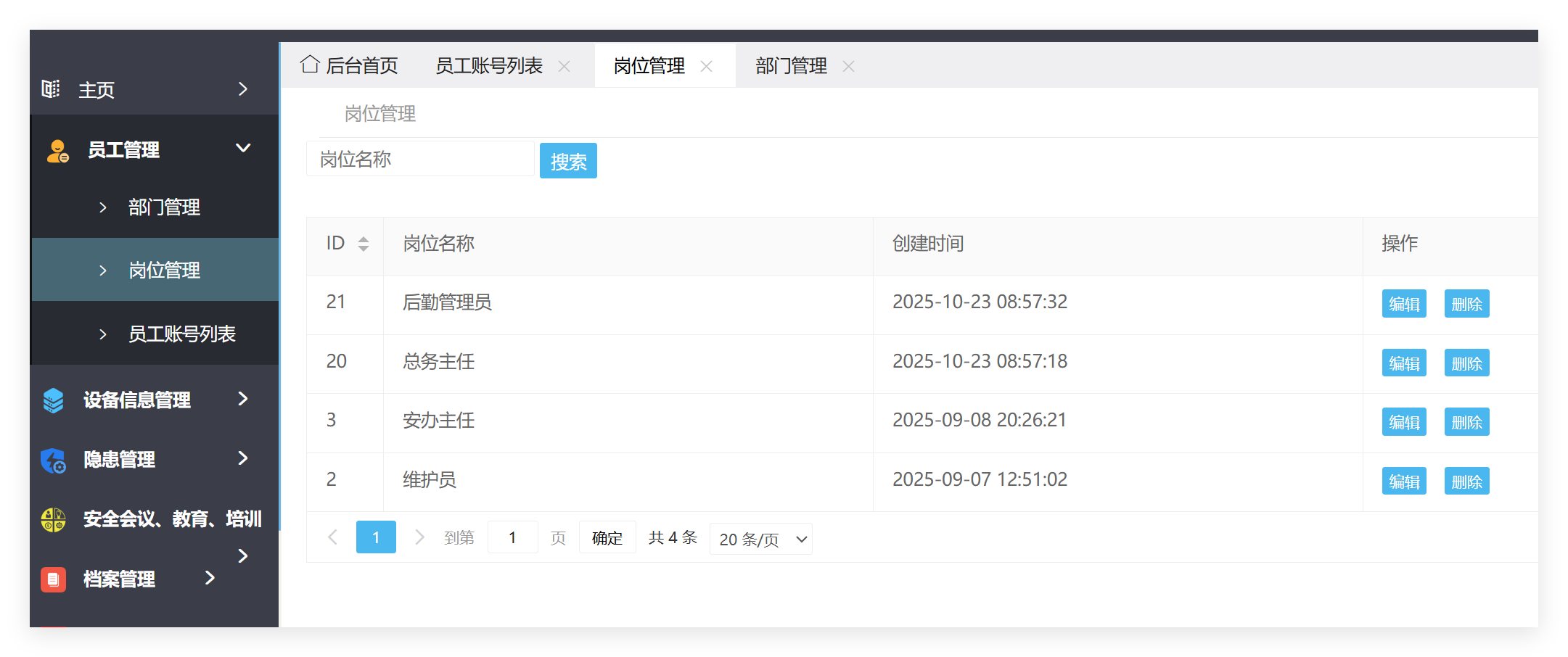The height and width of the screenshot is (657, 1568).
Task: Switch to the 员工账号列表 tab
Action: click(x=488, y=65)
